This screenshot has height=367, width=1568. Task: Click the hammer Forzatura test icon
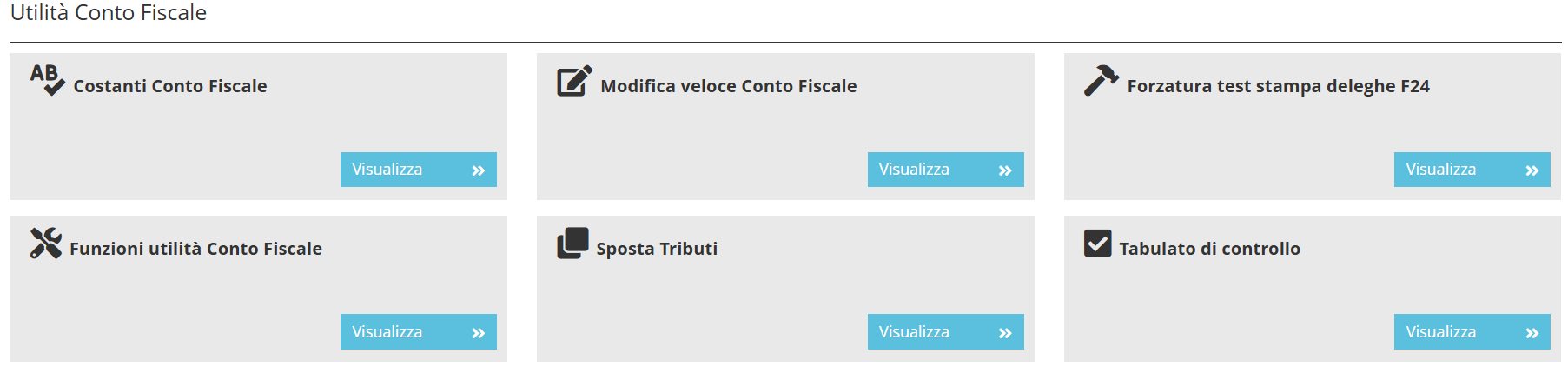tap(1101, 81)
